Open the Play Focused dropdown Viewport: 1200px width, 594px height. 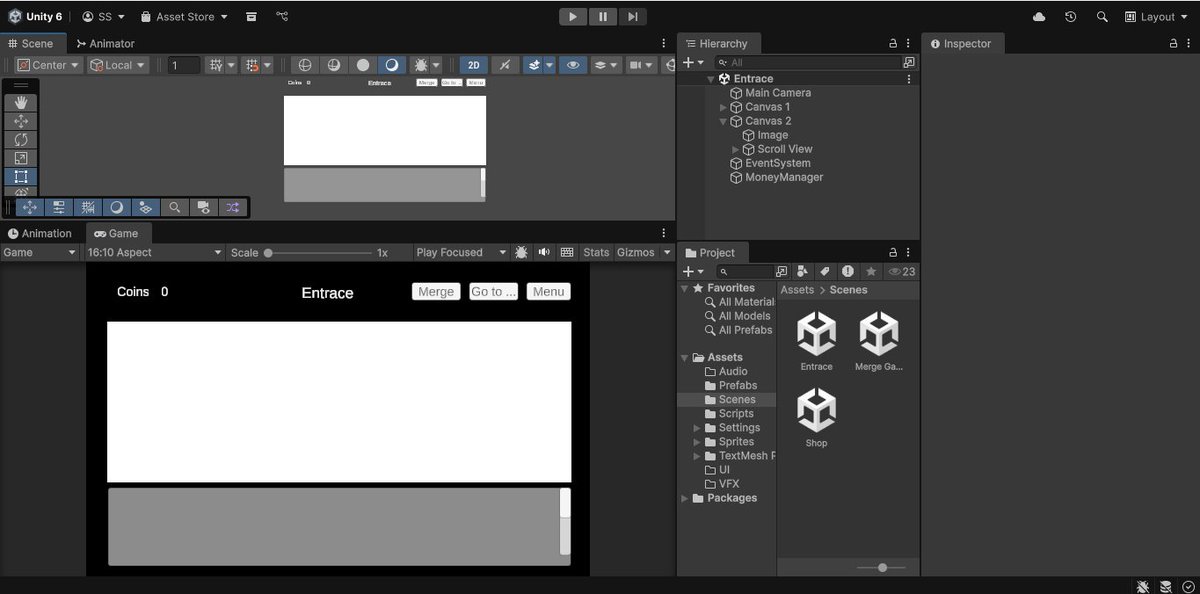pyautogui.click(x=461, y=252)
